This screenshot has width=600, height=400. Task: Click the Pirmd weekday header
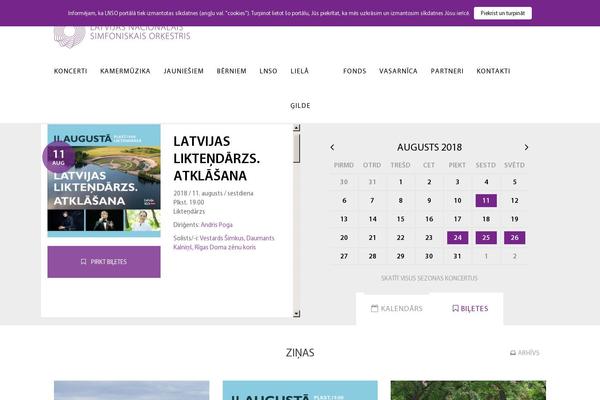(344, 165)
